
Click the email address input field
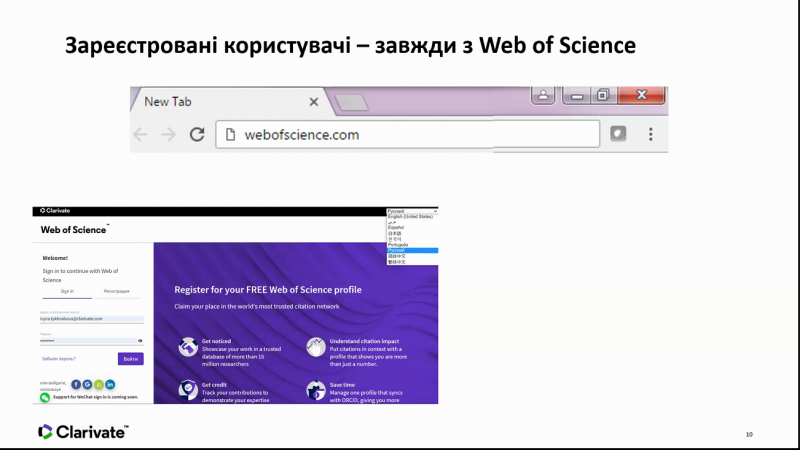point(92,318)
